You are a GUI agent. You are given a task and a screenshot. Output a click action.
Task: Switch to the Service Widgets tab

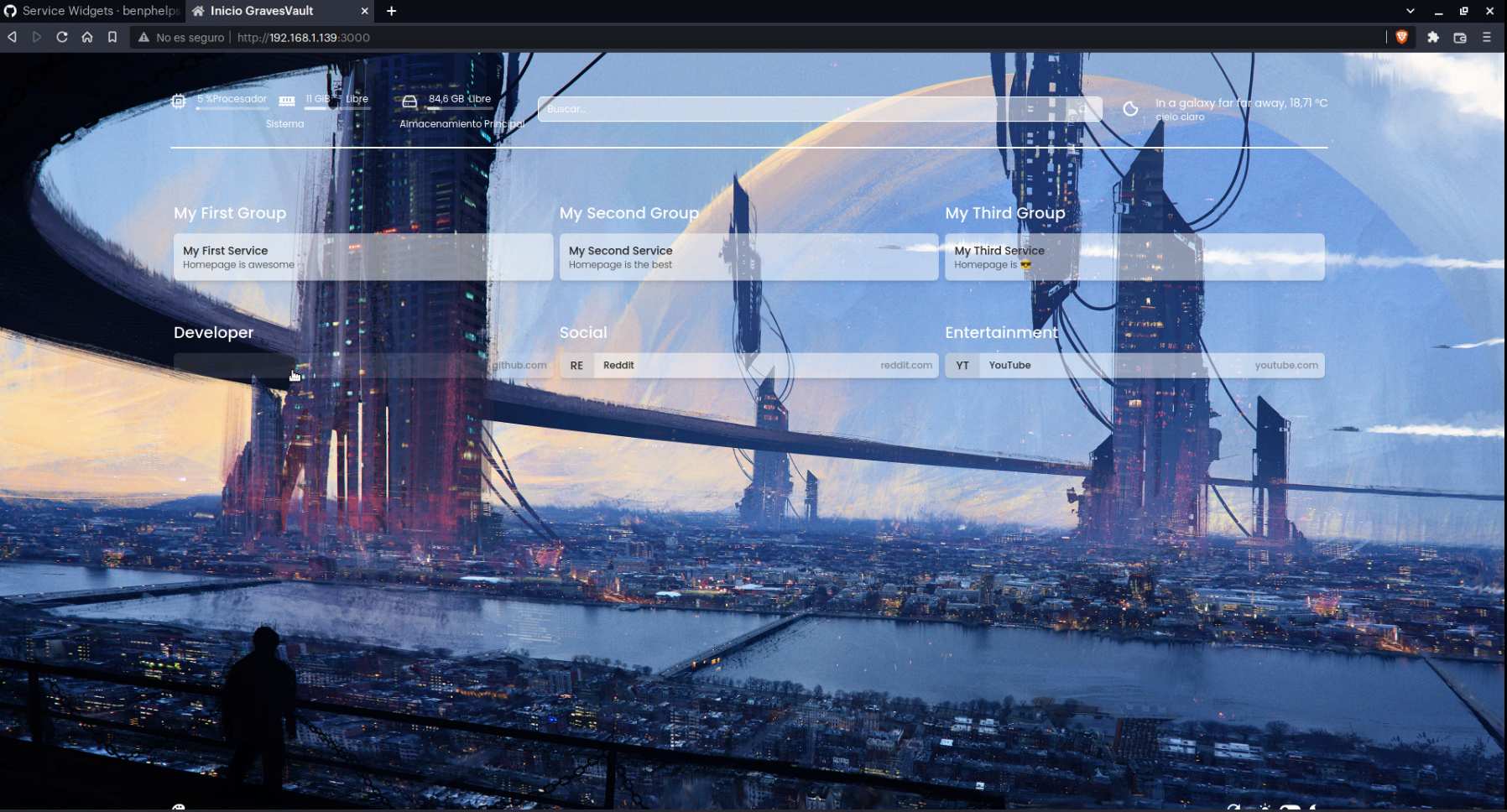click(92, 11)
